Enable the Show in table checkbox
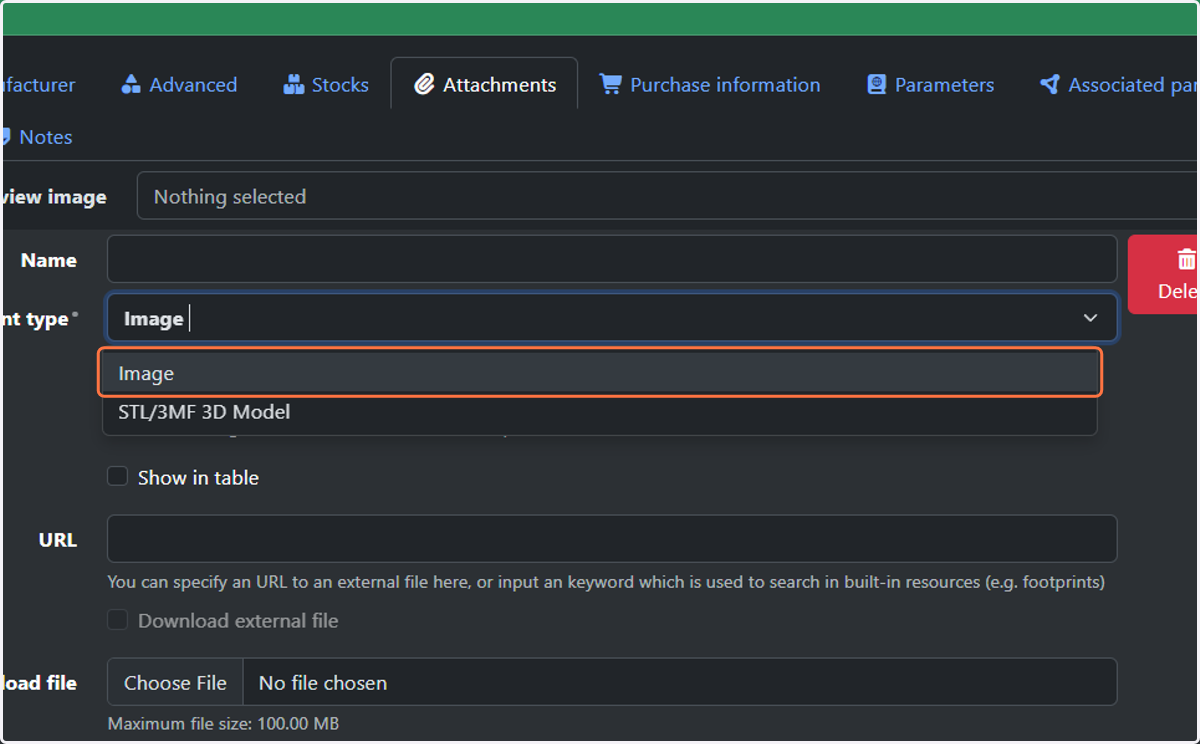 [118, 477]
